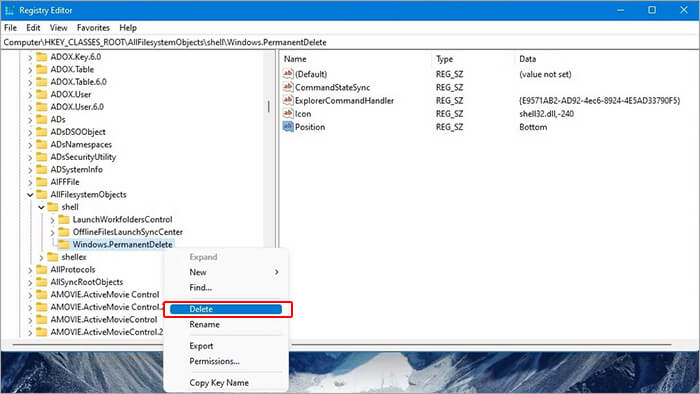700x394 pixels.
Task: Expand the OfflineFilesLaunchSyncCenter key
Action: click(52, 232)
